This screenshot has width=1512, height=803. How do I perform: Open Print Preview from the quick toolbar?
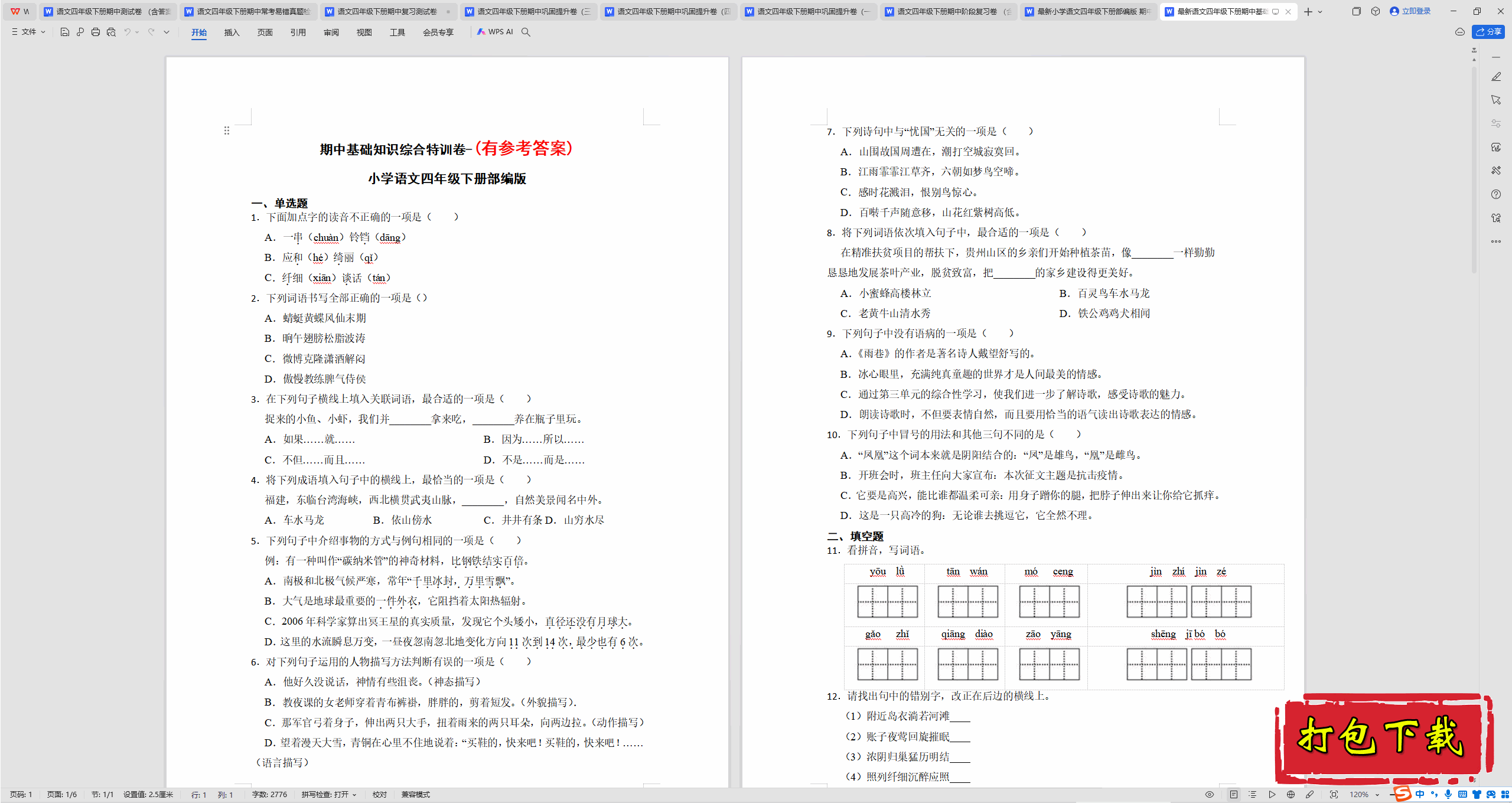[111, 32]
